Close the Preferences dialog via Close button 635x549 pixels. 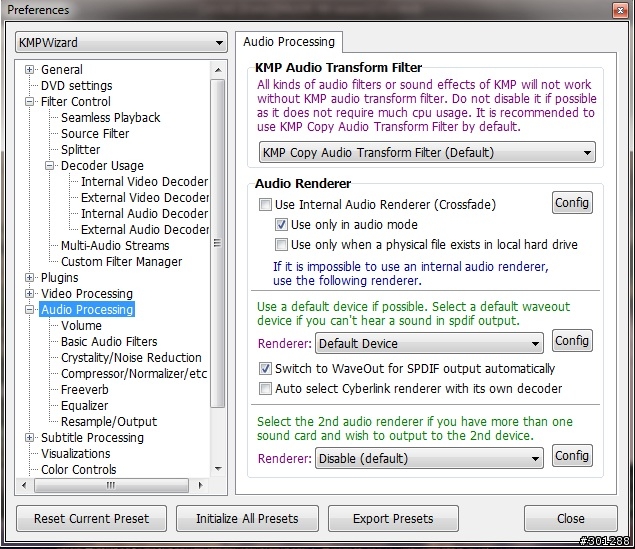point(571,519)
